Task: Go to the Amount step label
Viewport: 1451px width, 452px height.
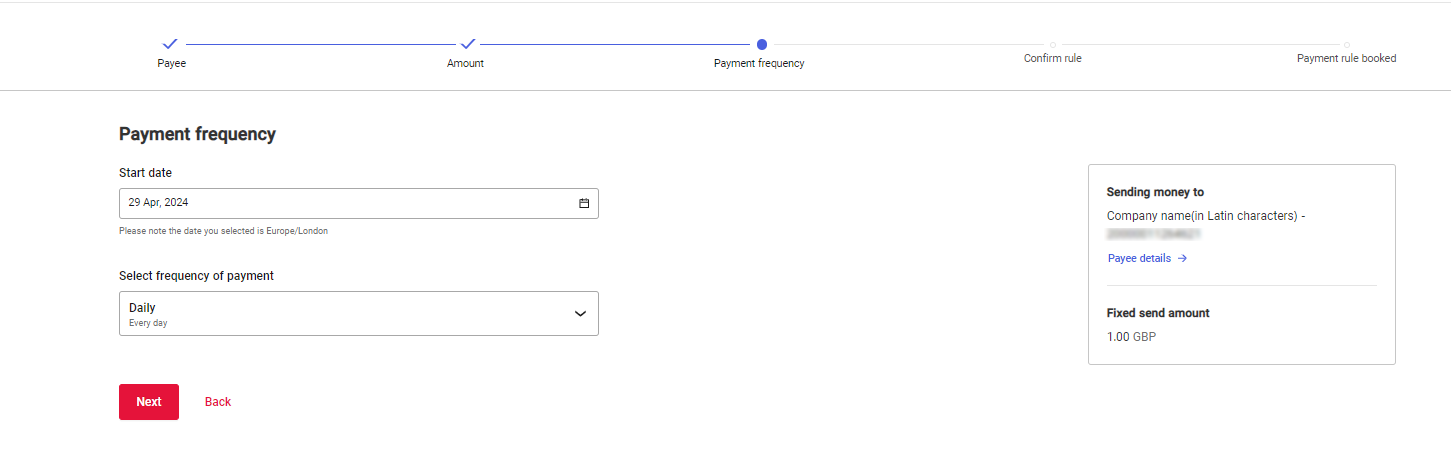Action: click(465, 63)
